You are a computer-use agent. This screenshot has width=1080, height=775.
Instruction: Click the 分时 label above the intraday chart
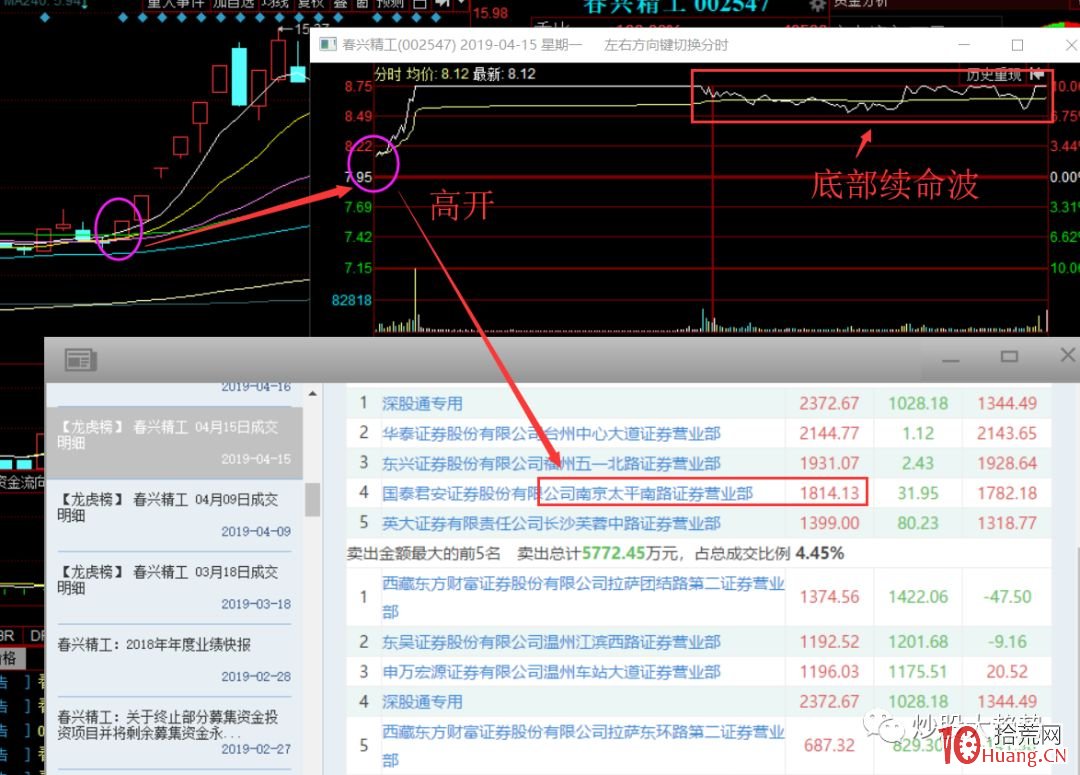388,74
